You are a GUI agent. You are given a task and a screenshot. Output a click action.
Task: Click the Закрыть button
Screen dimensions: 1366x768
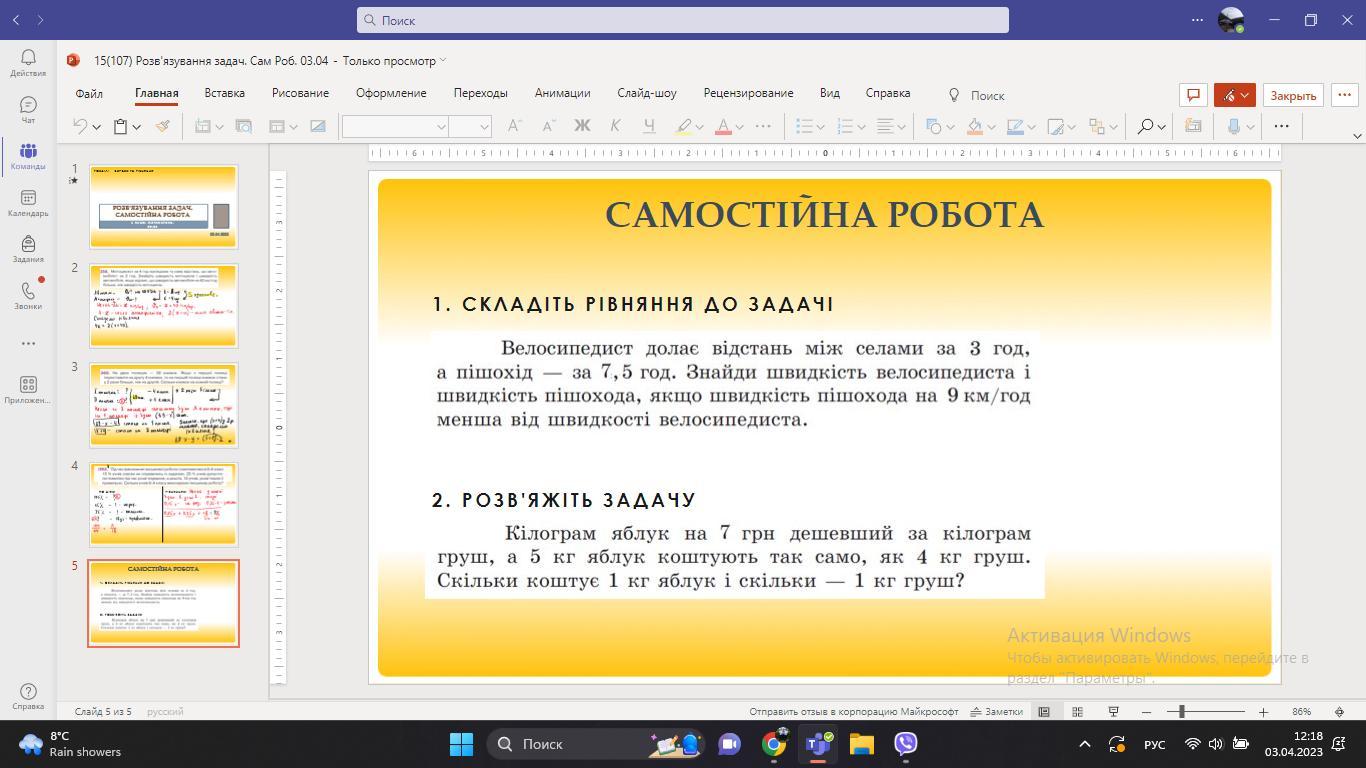(x=1293, y=95)
